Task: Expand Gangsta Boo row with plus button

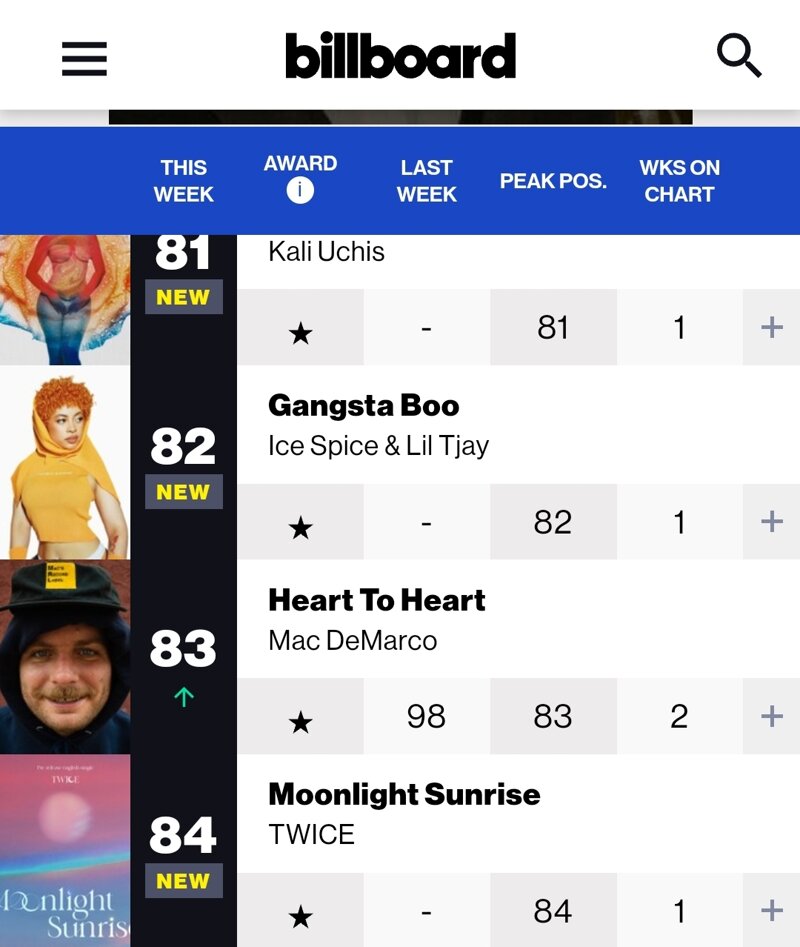Action: 772,521
